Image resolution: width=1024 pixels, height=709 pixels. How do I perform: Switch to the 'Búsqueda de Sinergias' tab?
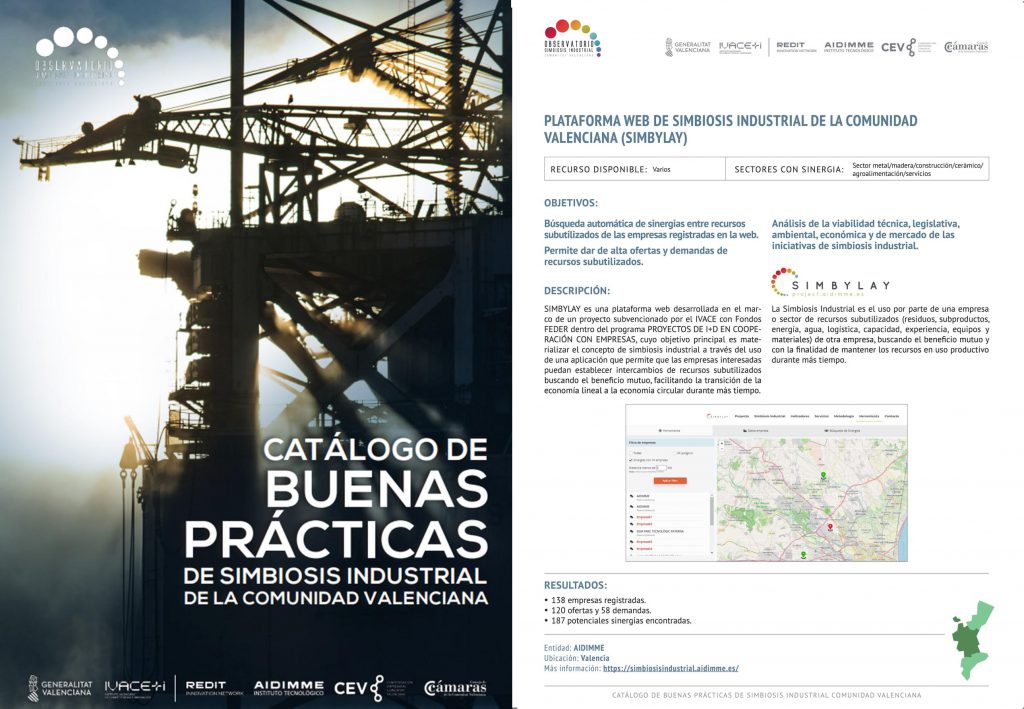click(x=846, y=430)
